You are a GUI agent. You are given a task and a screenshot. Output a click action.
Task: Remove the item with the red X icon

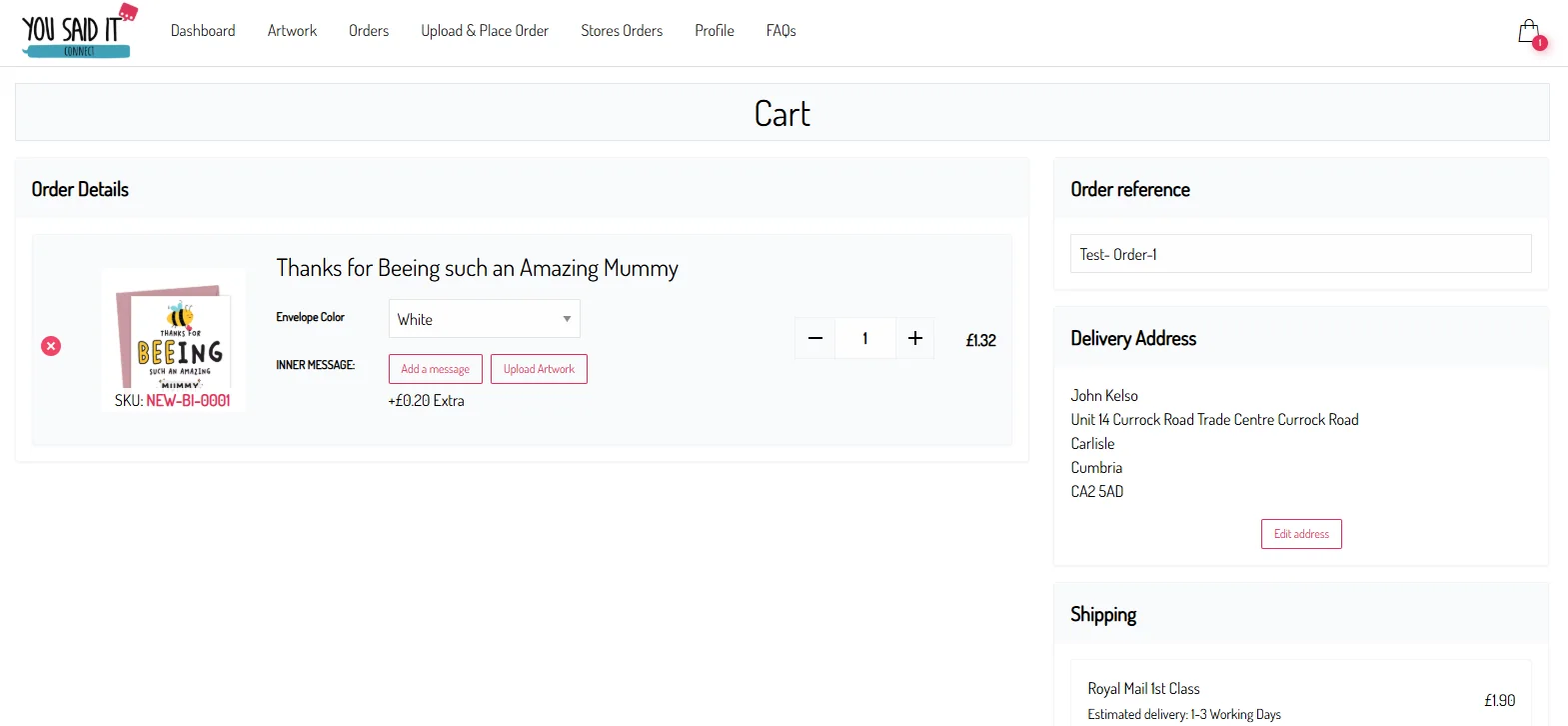[51, 346]
